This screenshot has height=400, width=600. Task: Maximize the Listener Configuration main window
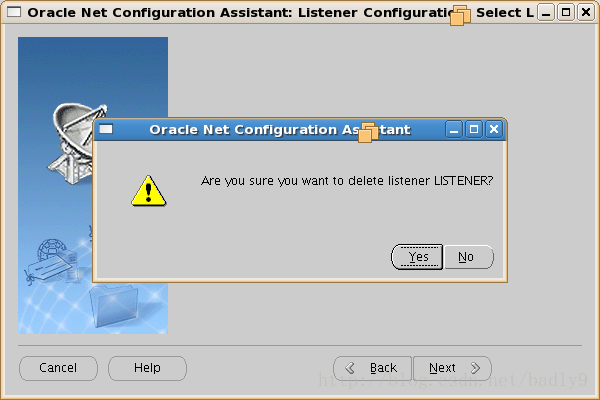[566, 13]
